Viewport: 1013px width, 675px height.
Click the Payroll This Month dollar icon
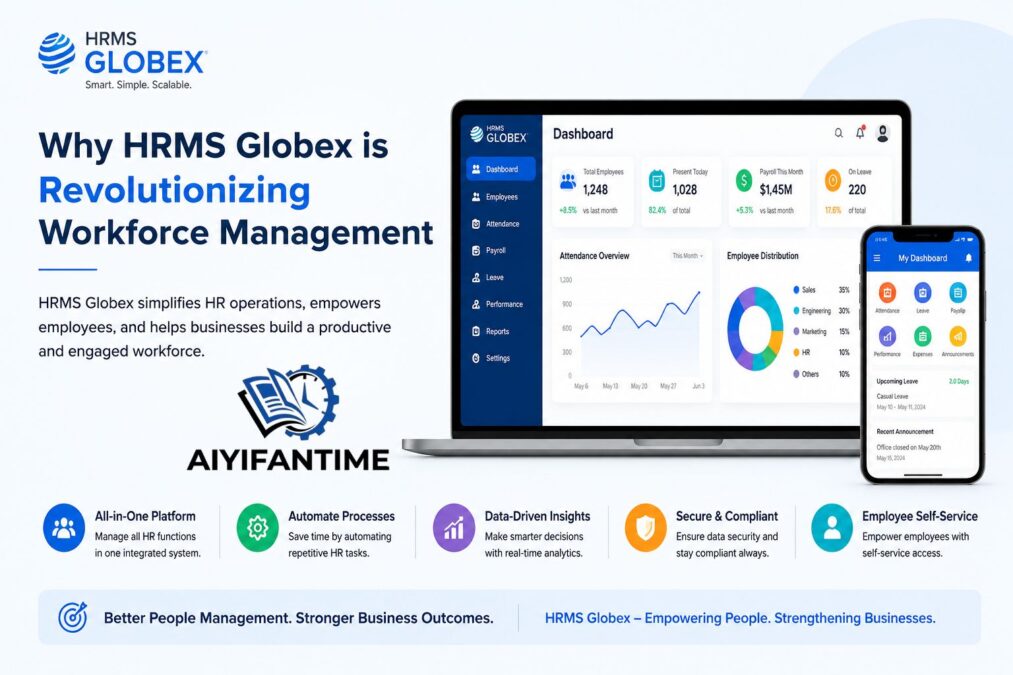click(744, 181)
